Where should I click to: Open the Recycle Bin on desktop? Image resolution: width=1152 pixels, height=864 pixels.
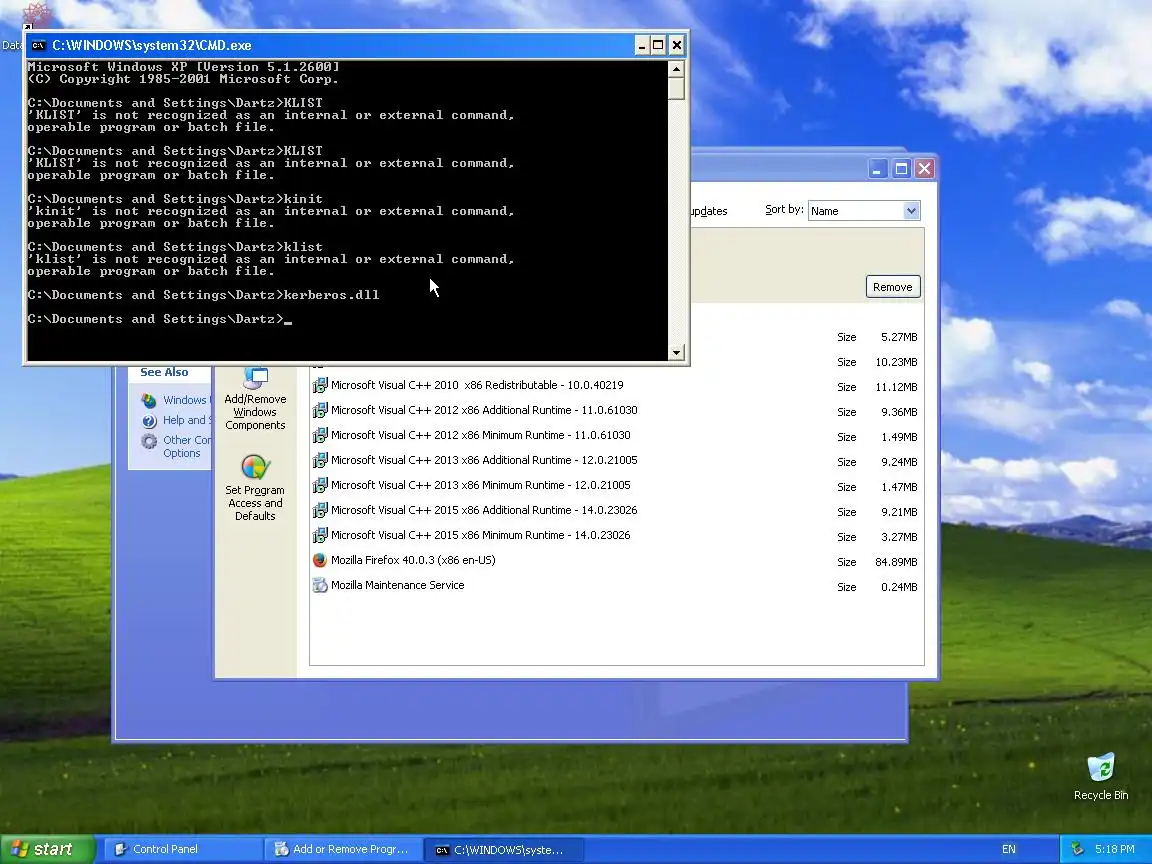pyautogui.click(x=1101, y=777)
